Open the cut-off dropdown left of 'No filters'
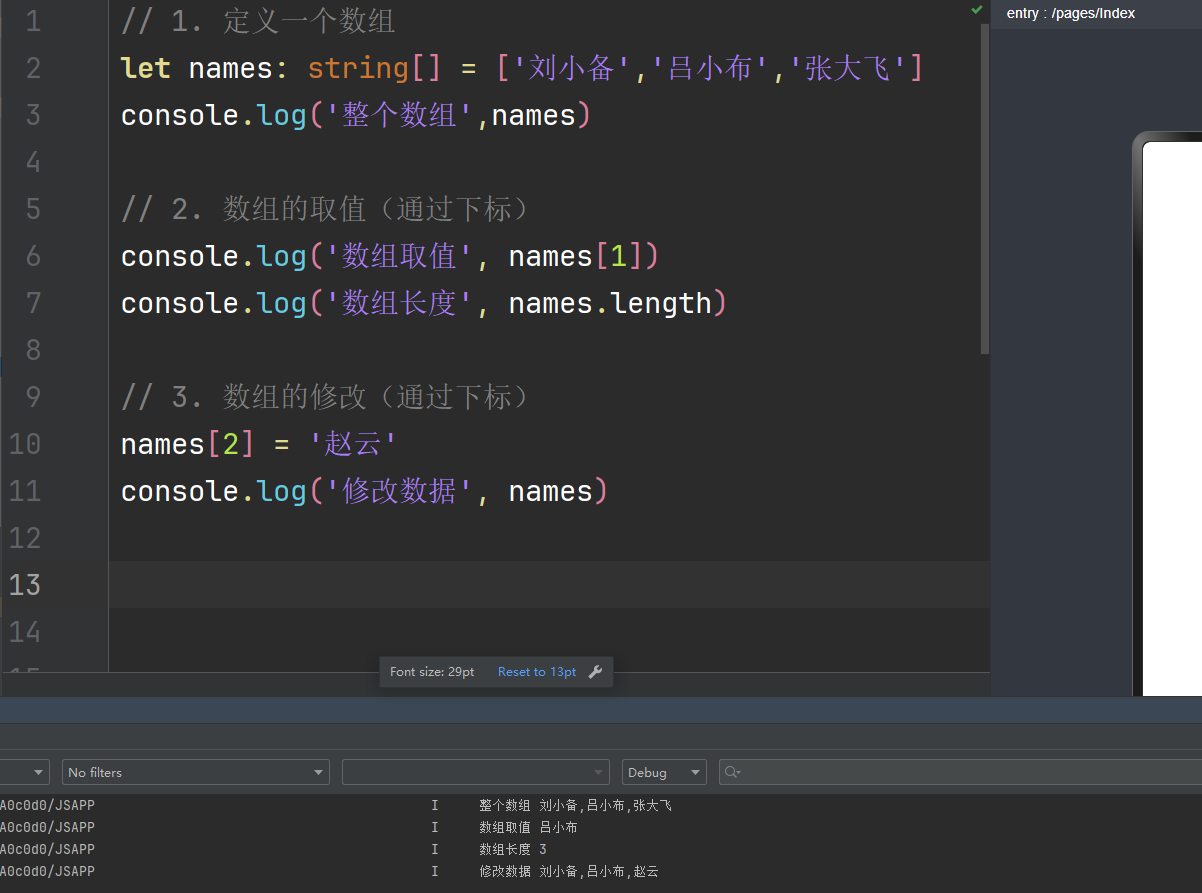The width and height of the screenshot is (1202, 893). [x=24, y=772]
